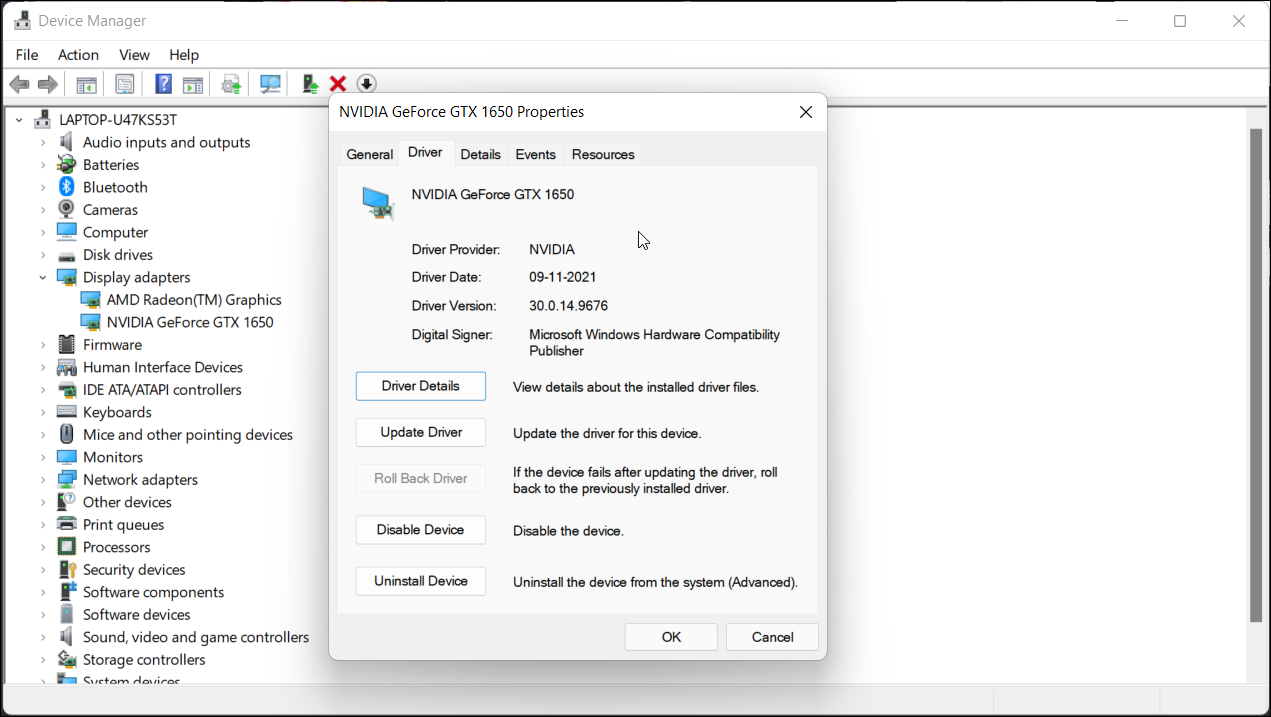
Task: Click the Properties toolbar icon
Action: click(x=125, y=85)
